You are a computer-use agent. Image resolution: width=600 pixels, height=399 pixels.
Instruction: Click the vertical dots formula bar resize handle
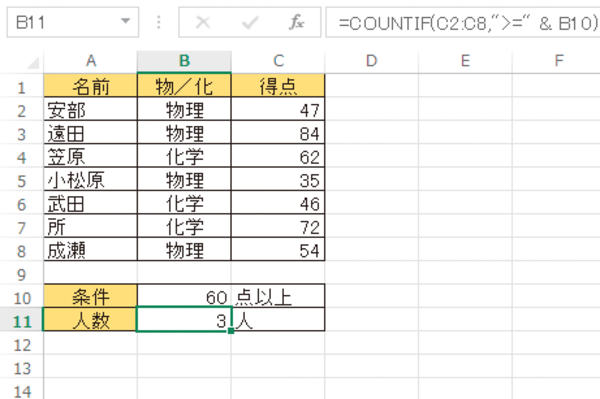point(159,23)
